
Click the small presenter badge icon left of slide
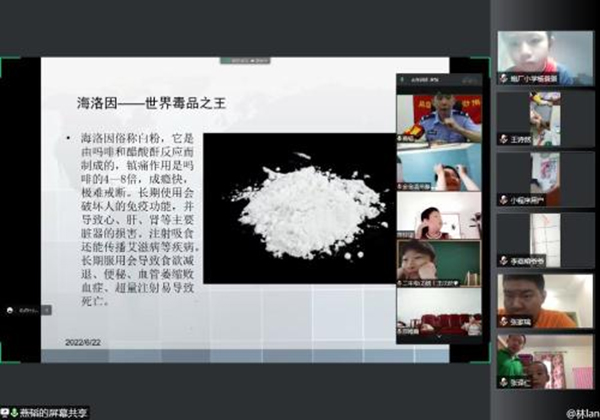(8, 309)
